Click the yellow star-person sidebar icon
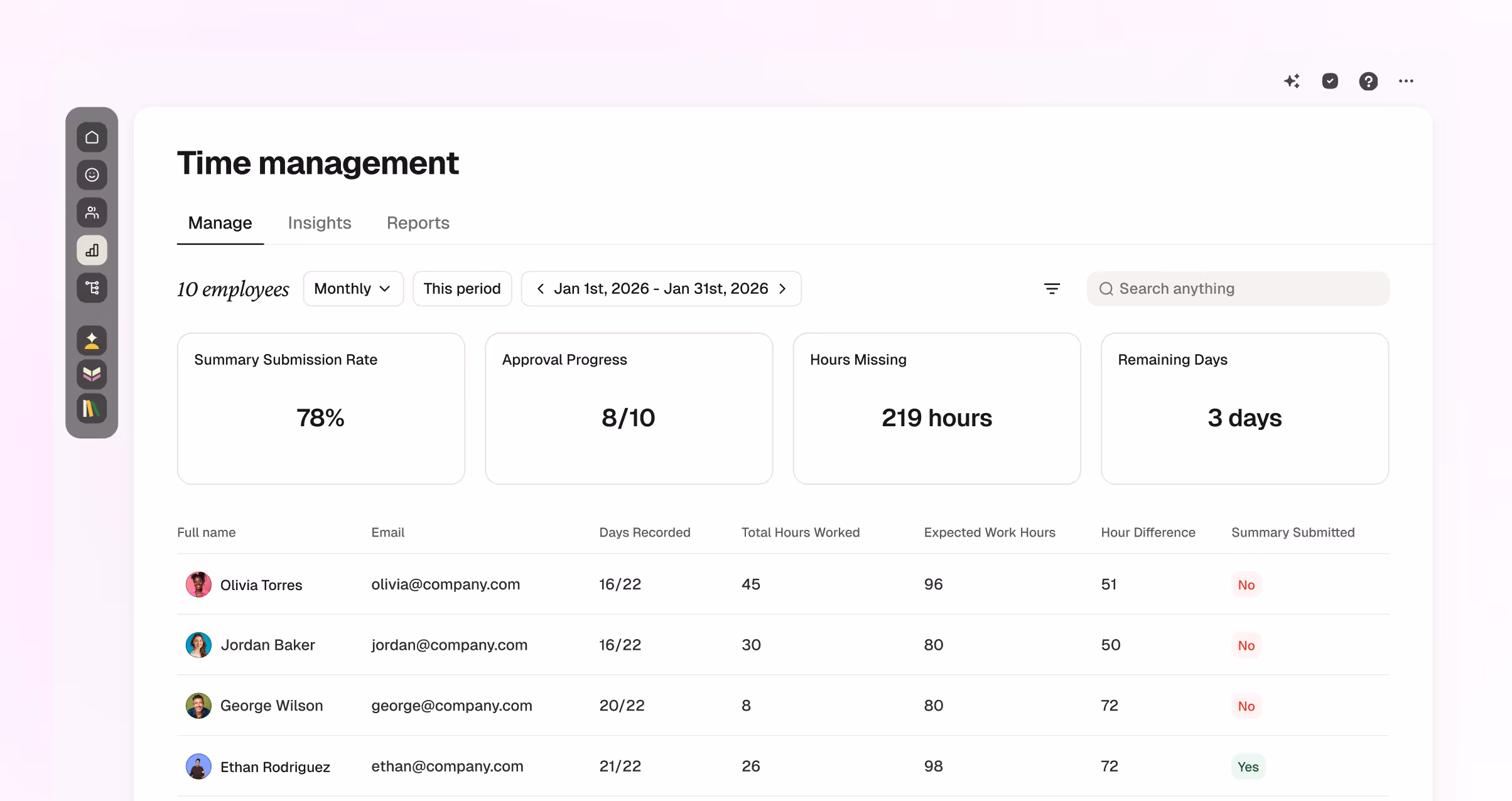The height and width of the screenshot is (801, 1512). tap(92, 341)
